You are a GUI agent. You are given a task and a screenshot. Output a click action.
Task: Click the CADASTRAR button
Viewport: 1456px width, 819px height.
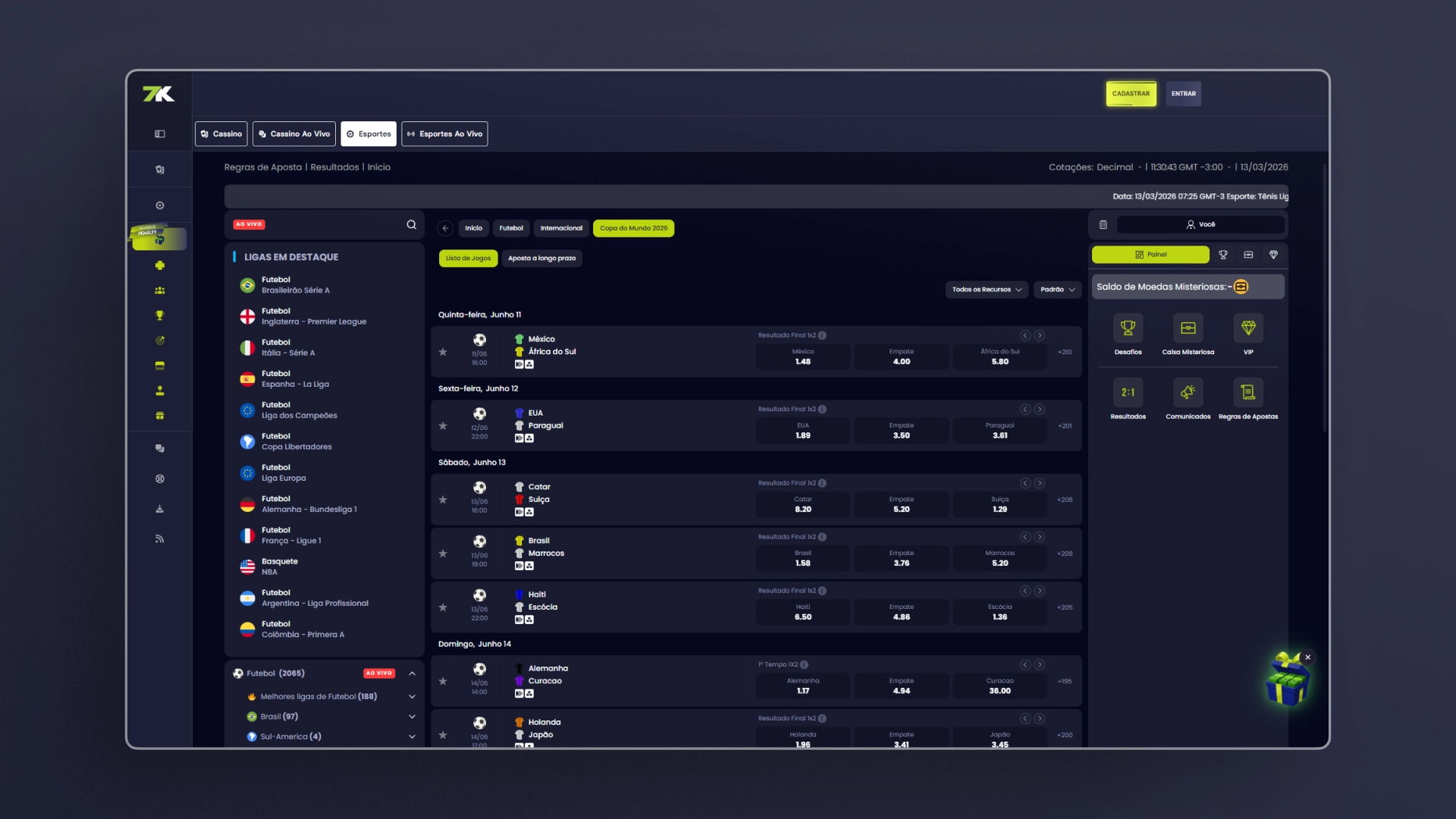coord(1131,94)
